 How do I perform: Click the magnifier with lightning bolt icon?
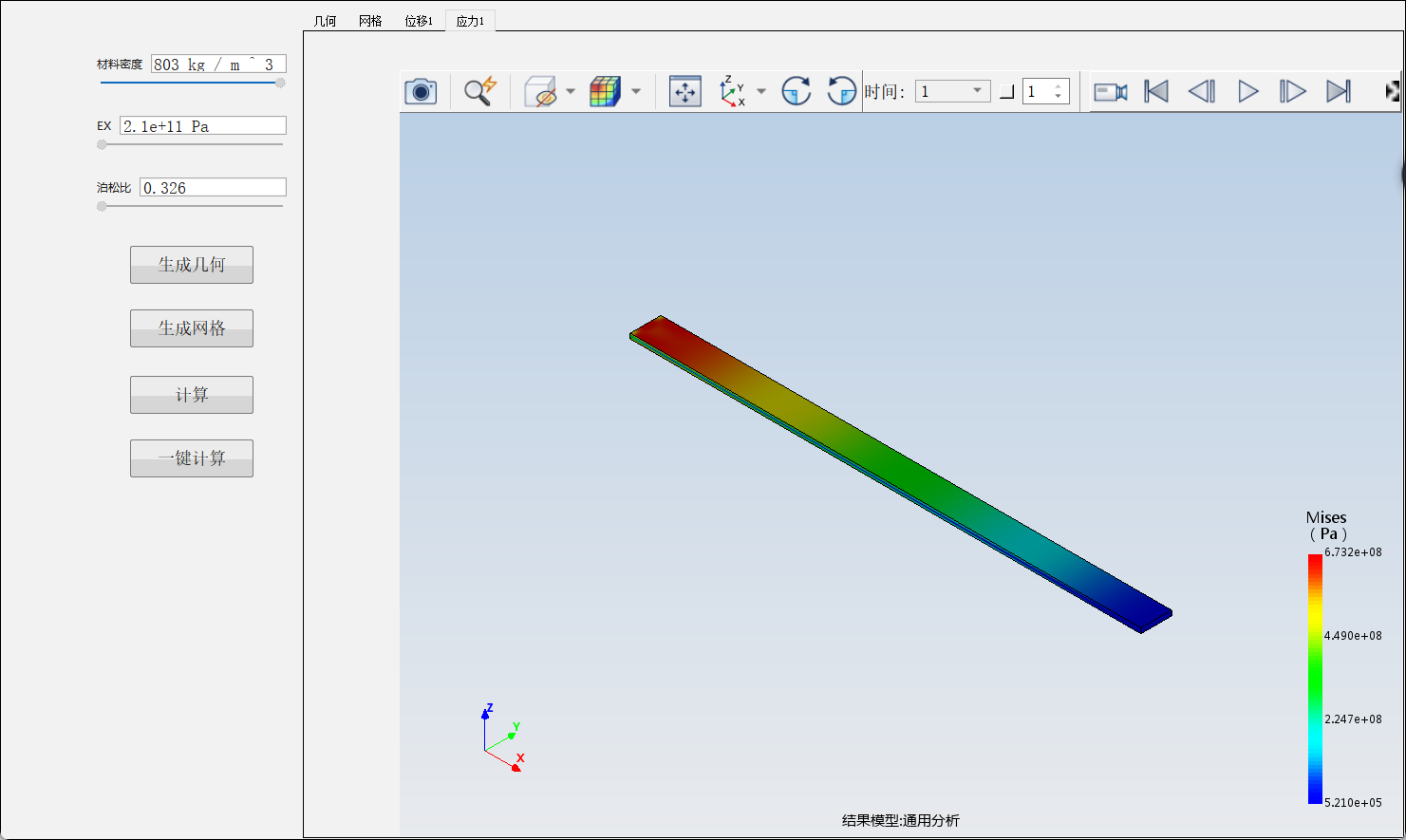point(480,91)
